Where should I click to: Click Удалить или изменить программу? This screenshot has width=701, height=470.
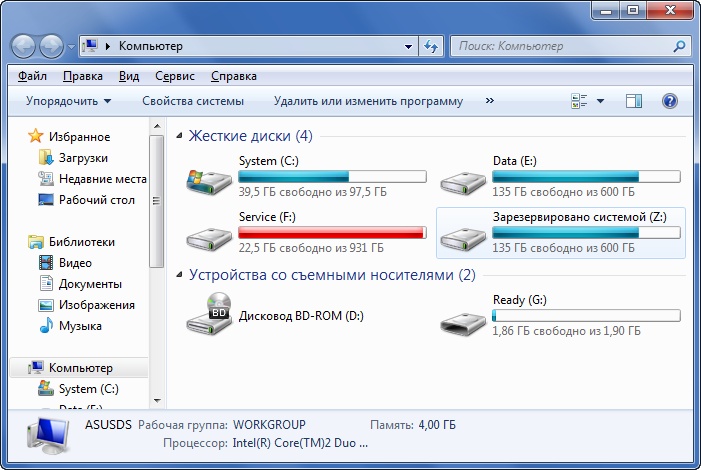click(x=368, y=101)
